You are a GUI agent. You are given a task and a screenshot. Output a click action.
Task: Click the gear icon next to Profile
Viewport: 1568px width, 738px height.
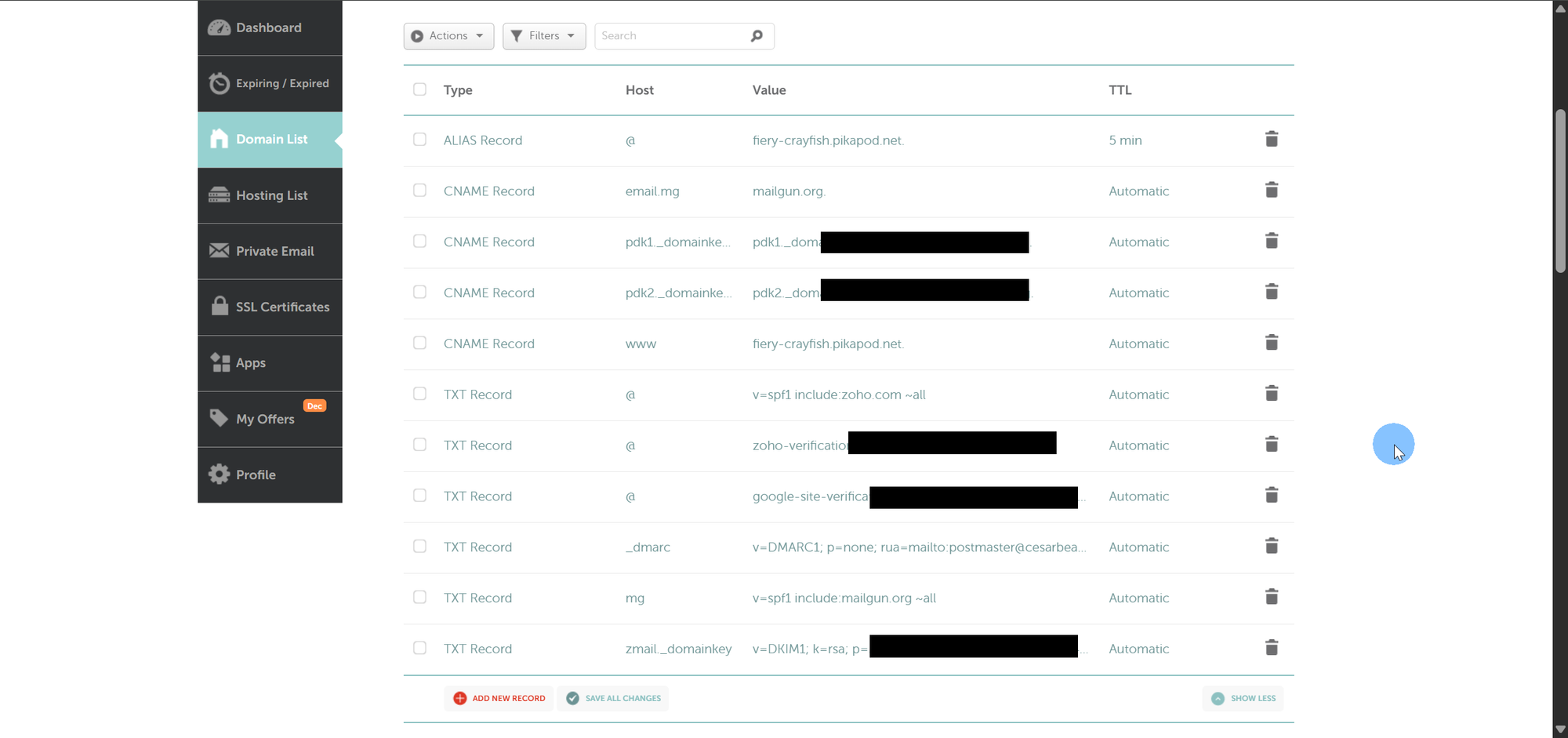(x=219, y=474)
